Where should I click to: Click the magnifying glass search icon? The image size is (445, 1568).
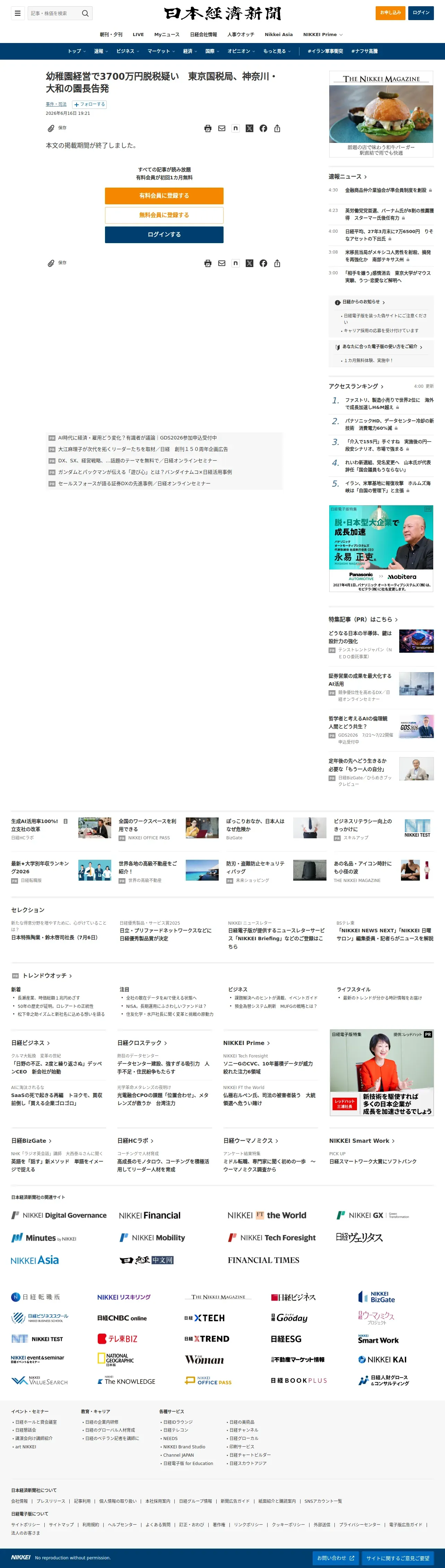coord(86,13)
